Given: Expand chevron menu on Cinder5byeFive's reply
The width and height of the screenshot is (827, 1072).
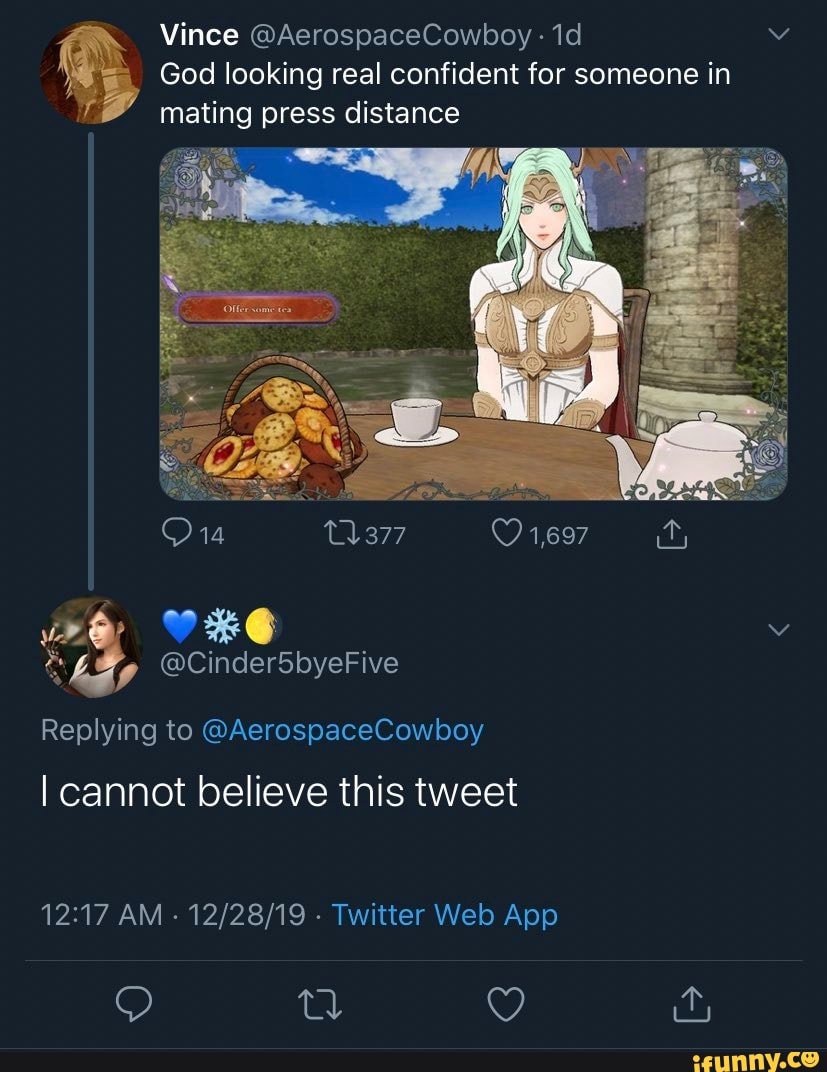Looking at the screenshot, I should [x=780, y=628].
